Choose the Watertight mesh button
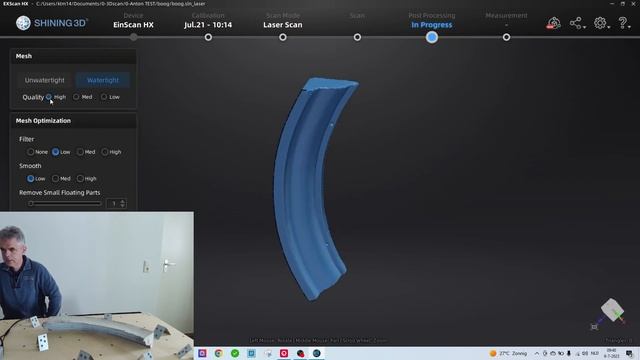The width and height of the screenshot is (640, 360). (x=103, y=80)
